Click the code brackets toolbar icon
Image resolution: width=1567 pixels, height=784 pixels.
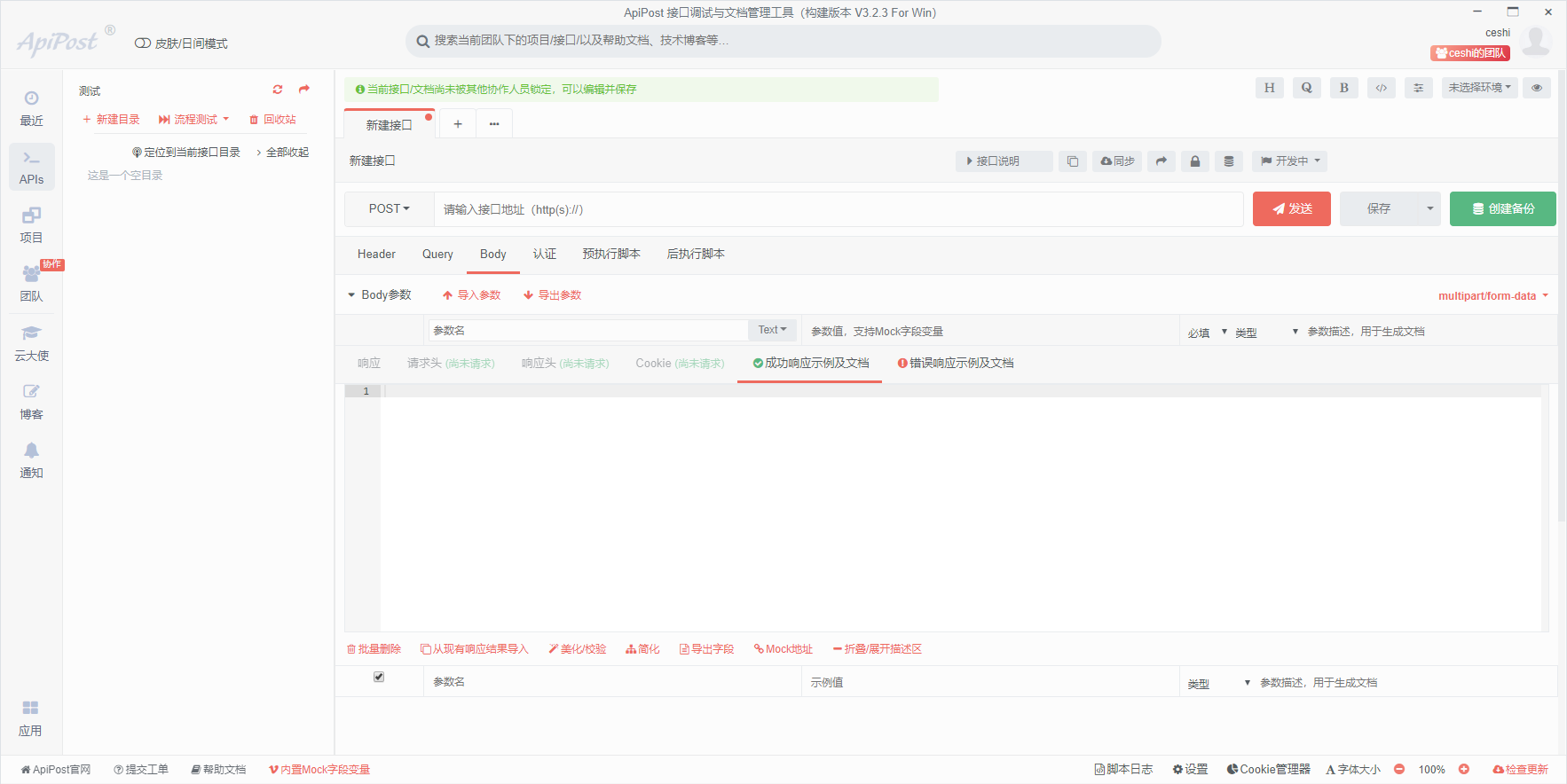(x=1382, y=88)
